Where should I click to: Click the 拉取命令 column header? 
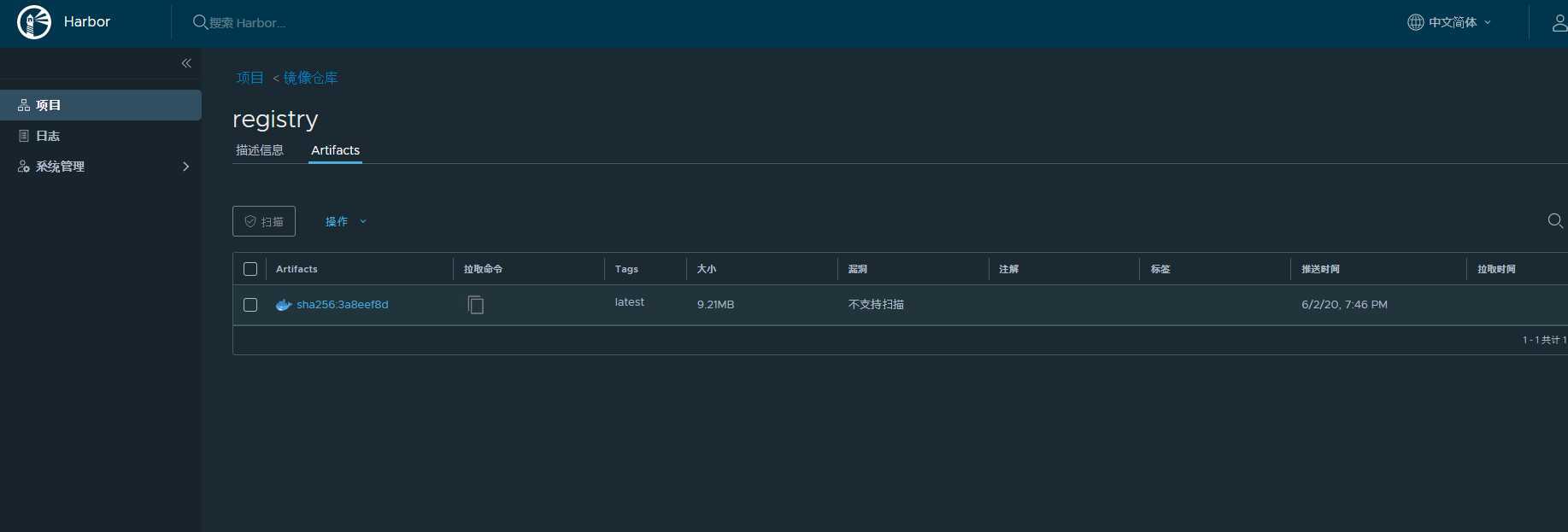483,269
